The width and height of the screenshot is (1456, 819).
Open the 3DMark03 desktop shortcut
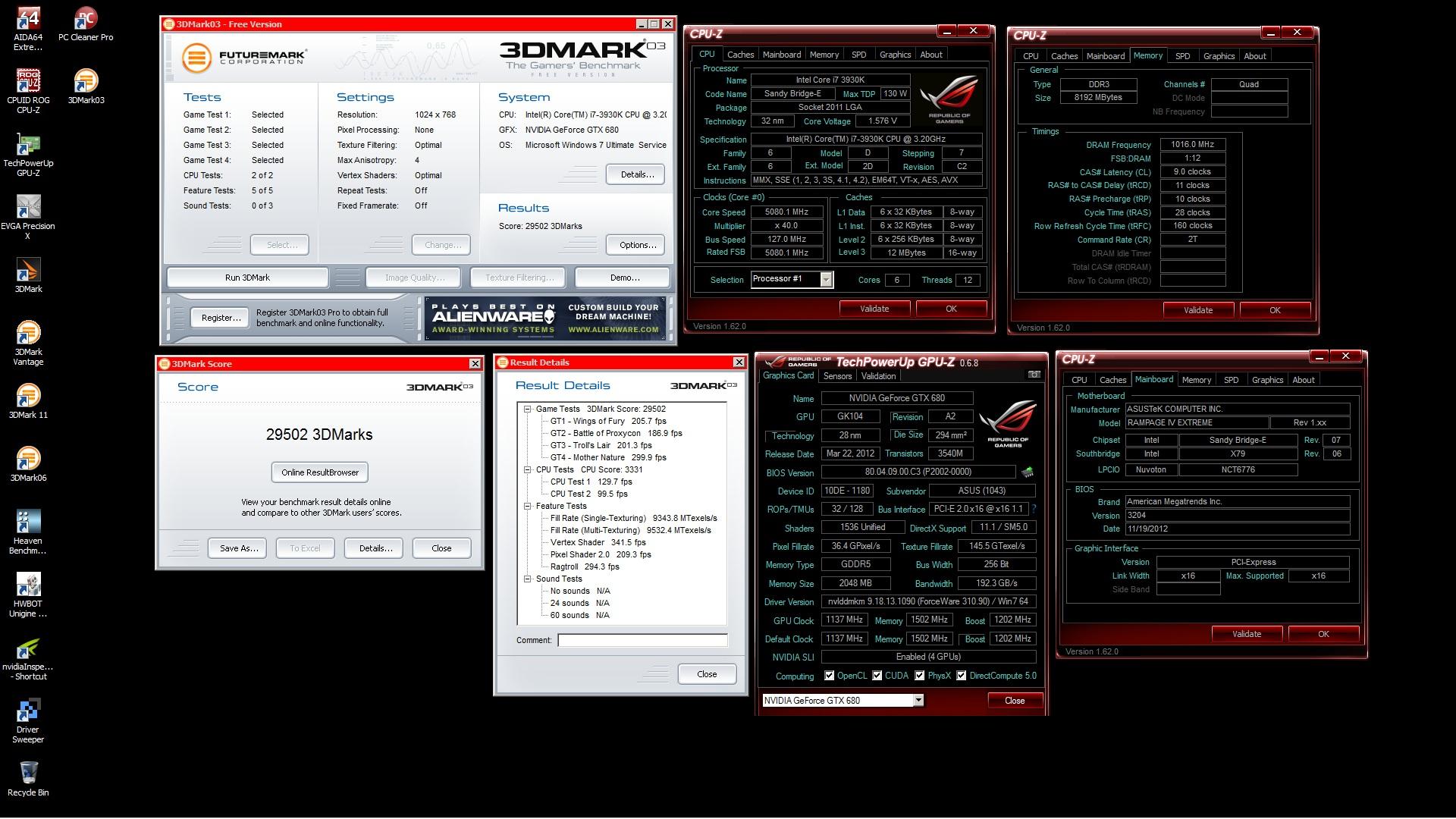click(x=86, y=86)
